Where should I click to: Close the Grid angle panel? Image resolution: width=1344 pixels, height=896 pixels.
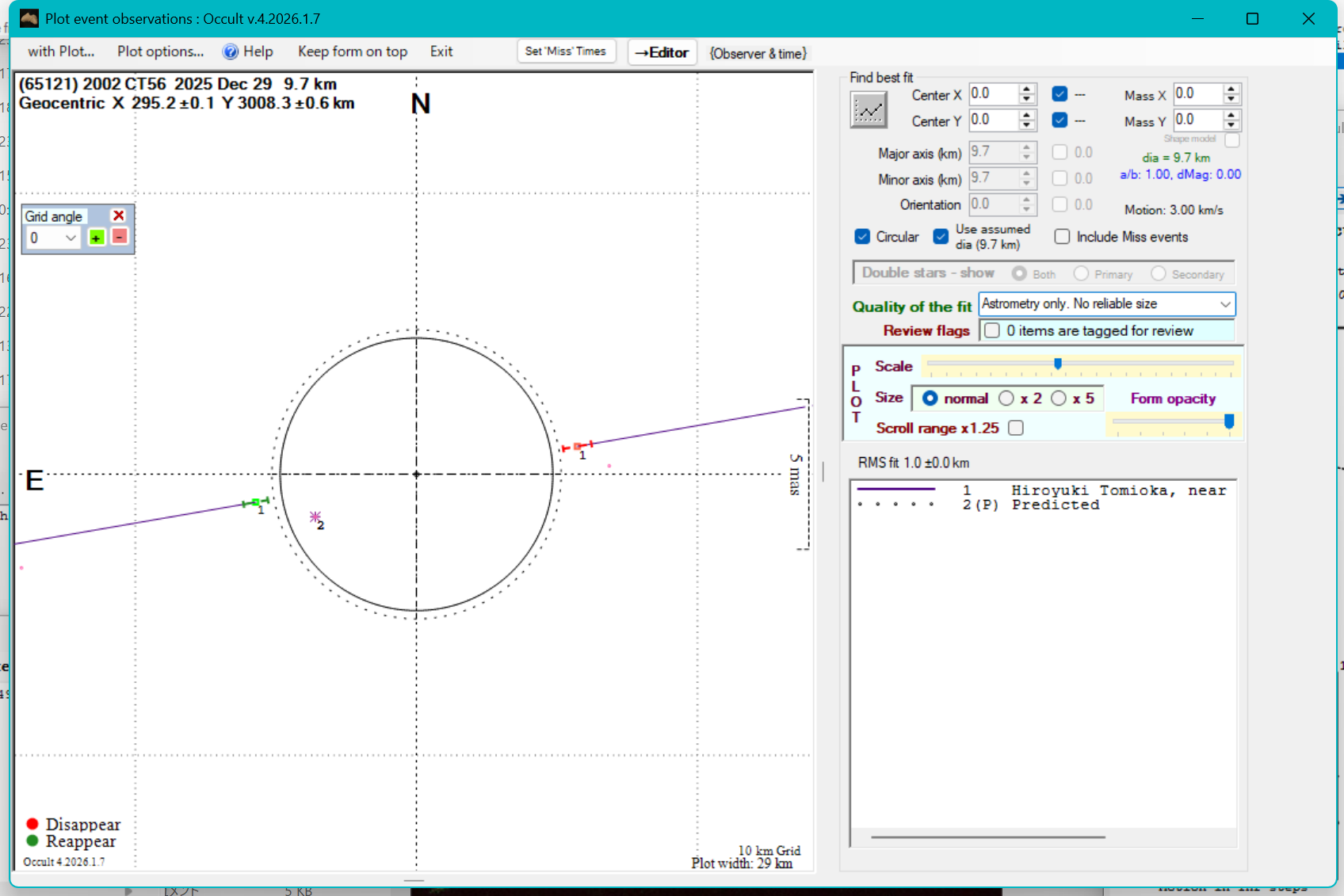click(x=119, y=215)
